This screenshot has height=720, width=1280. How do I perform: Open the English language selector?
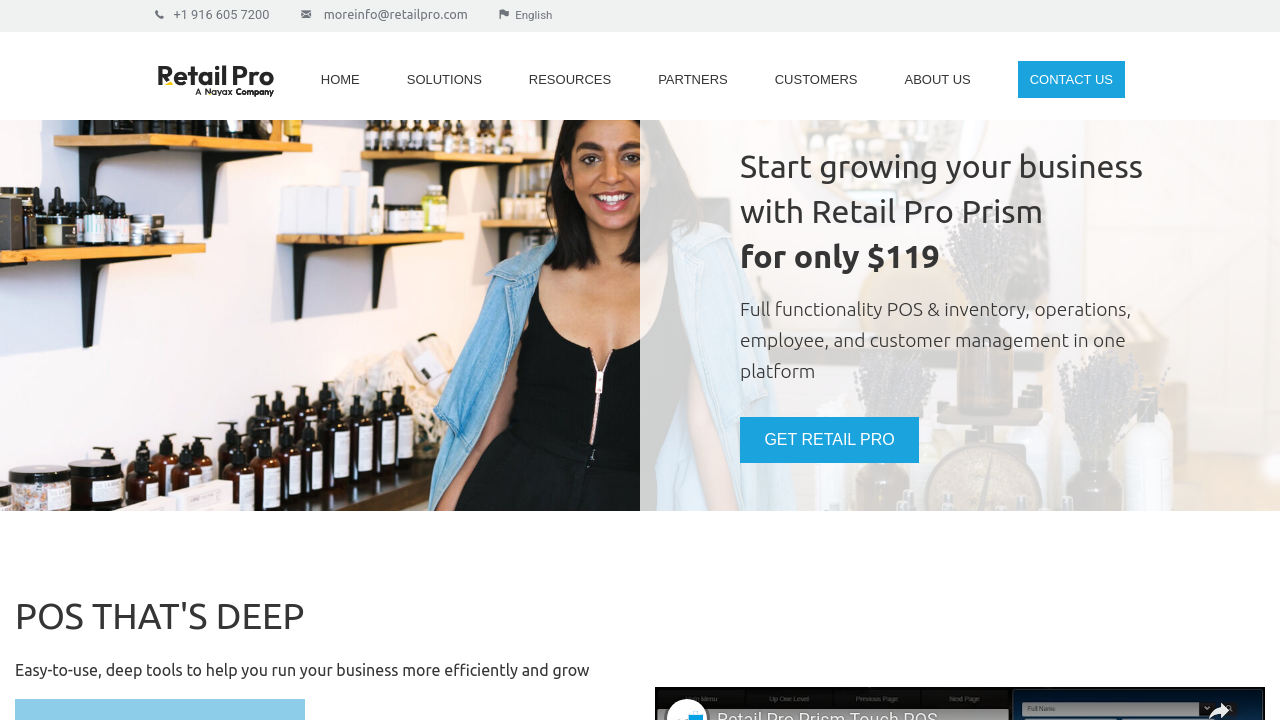533,15
